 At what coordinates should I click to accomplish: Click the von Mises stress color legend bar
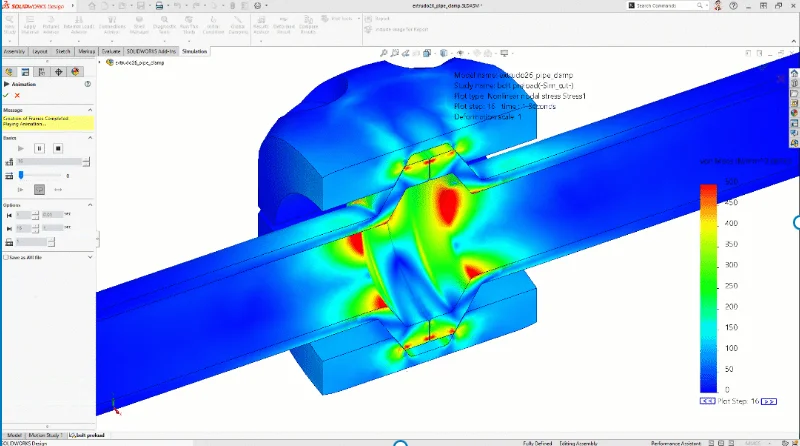click(708, 288)
